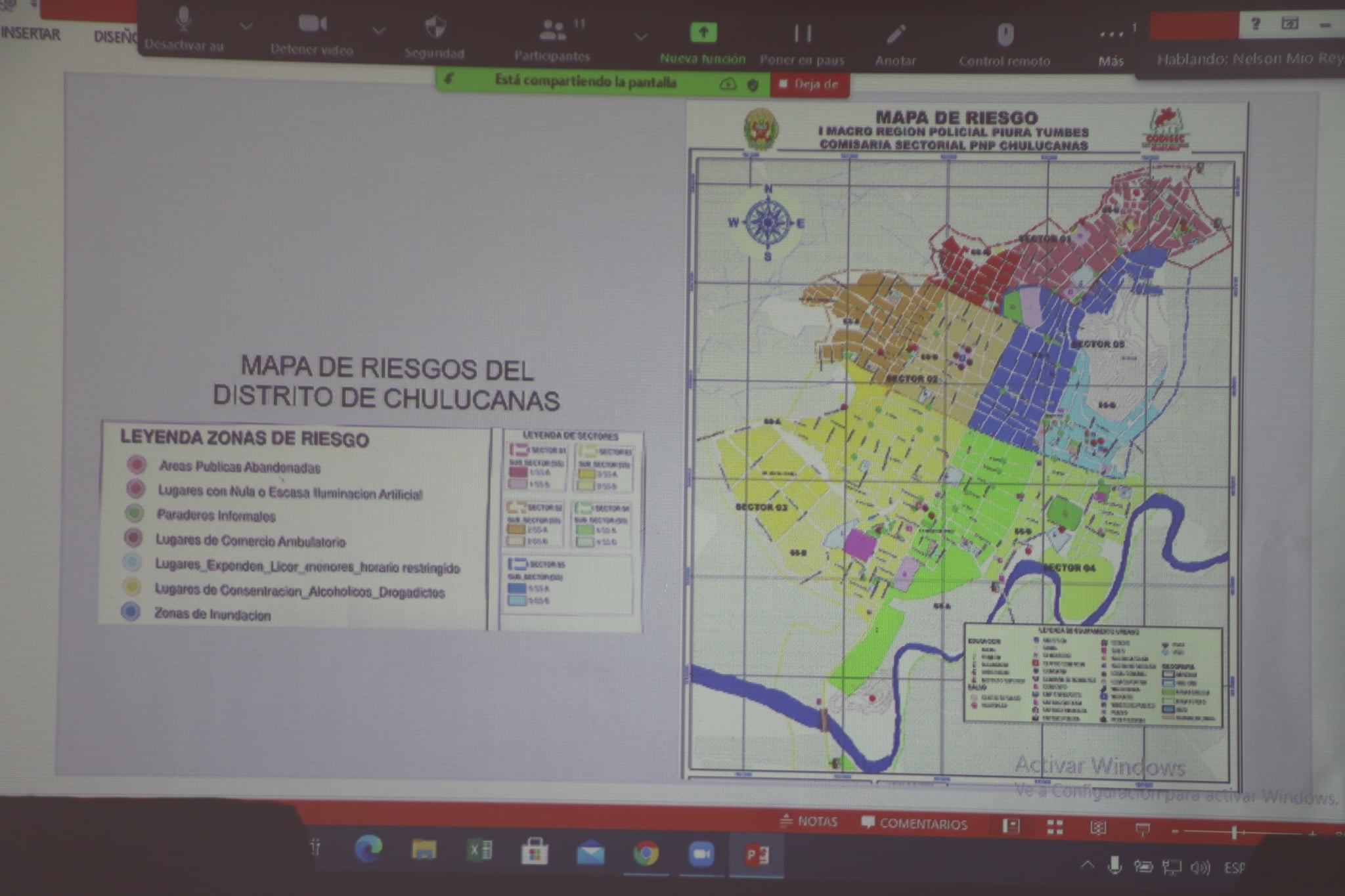Switch to the INSERTAR ribbon tab

[x=31, y=34]
